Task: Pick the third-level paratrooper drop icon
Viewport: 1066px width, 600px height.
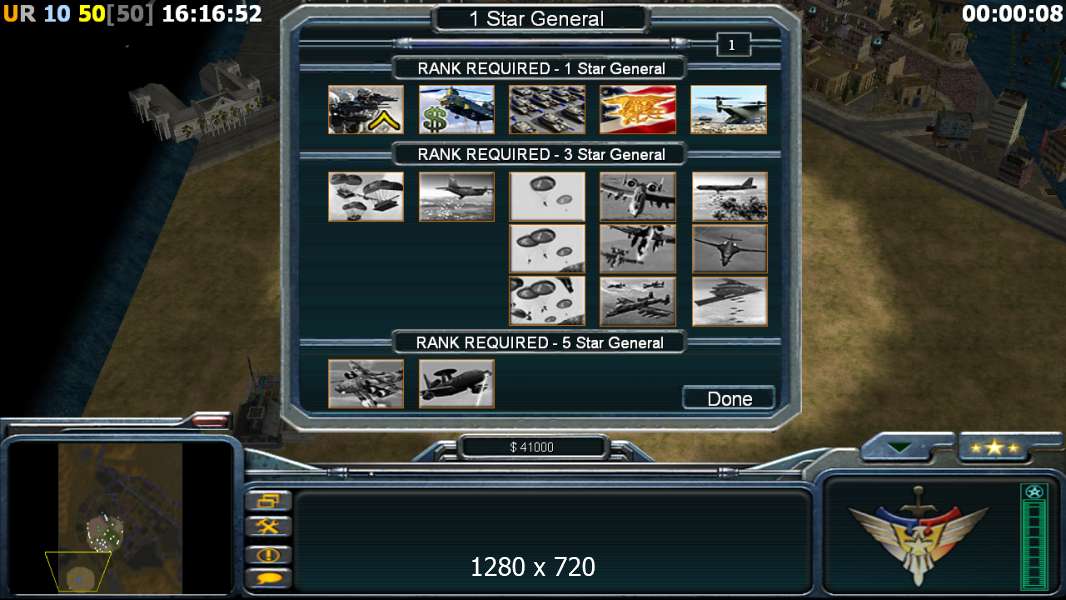Action: coord(547,301)
